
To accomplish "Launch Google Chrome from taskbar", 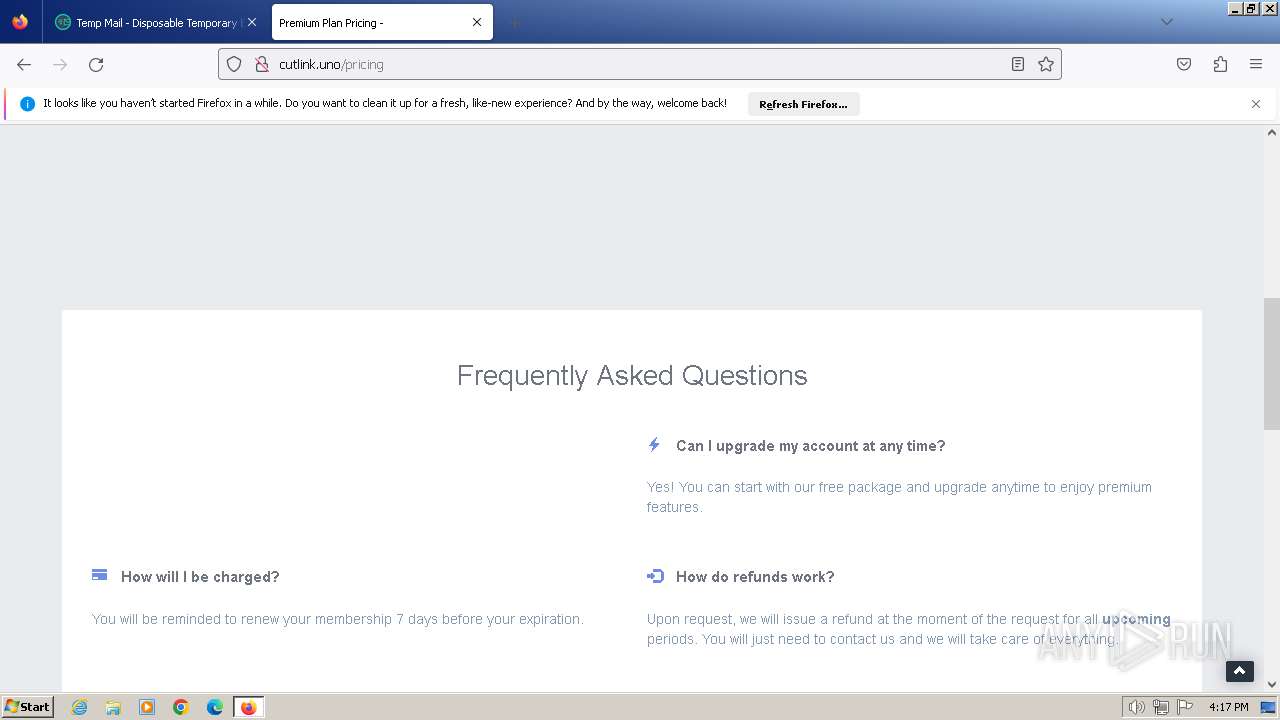I will (x=181, y=707).
